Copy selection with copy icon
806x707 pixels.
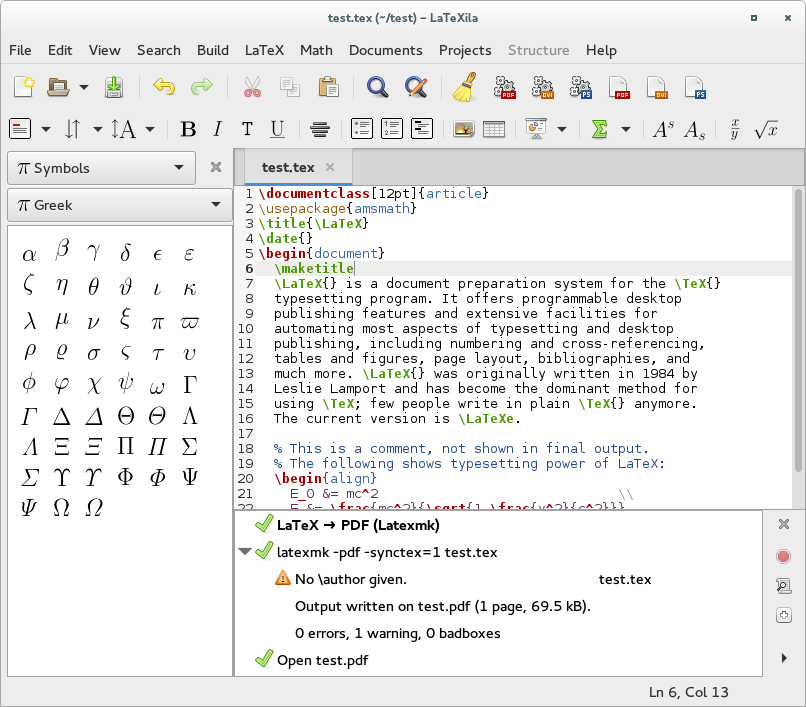(x=290, y=87)
